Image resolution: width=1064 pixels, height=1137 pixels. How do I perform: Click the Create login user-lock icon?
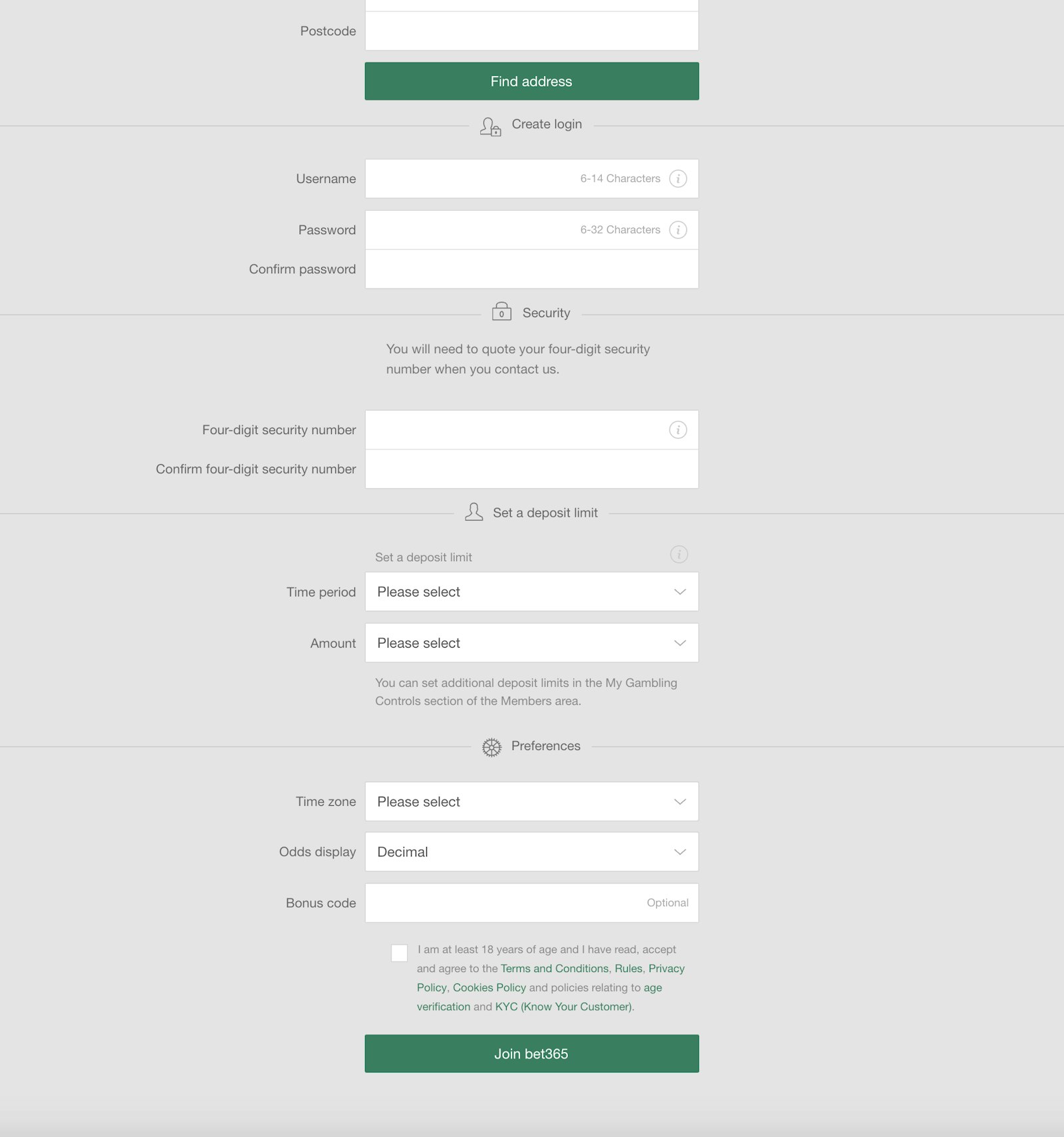point(491,126)
